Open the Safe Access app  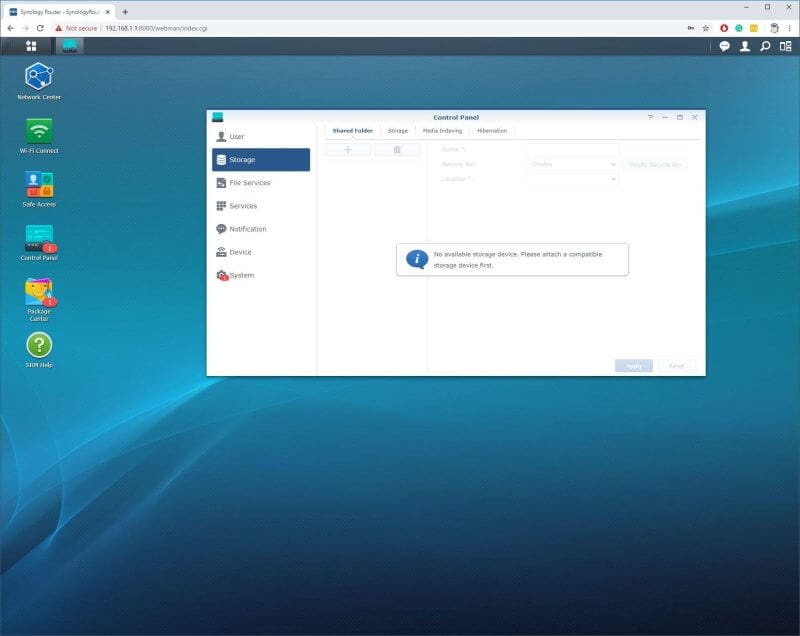[39, 185]
